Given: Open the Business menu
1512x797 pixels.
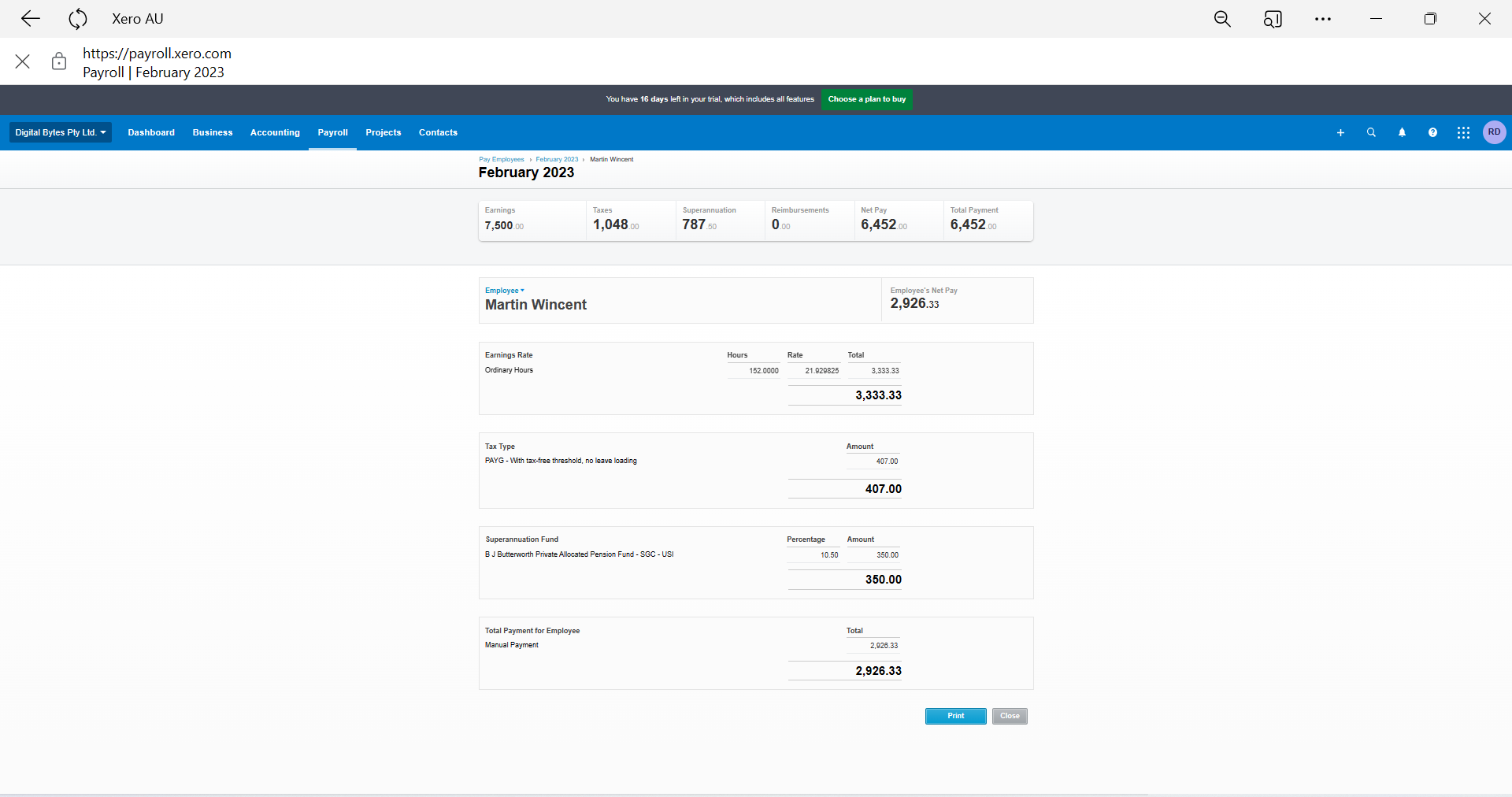Looking at the screenshot, I should pos(213,132).
